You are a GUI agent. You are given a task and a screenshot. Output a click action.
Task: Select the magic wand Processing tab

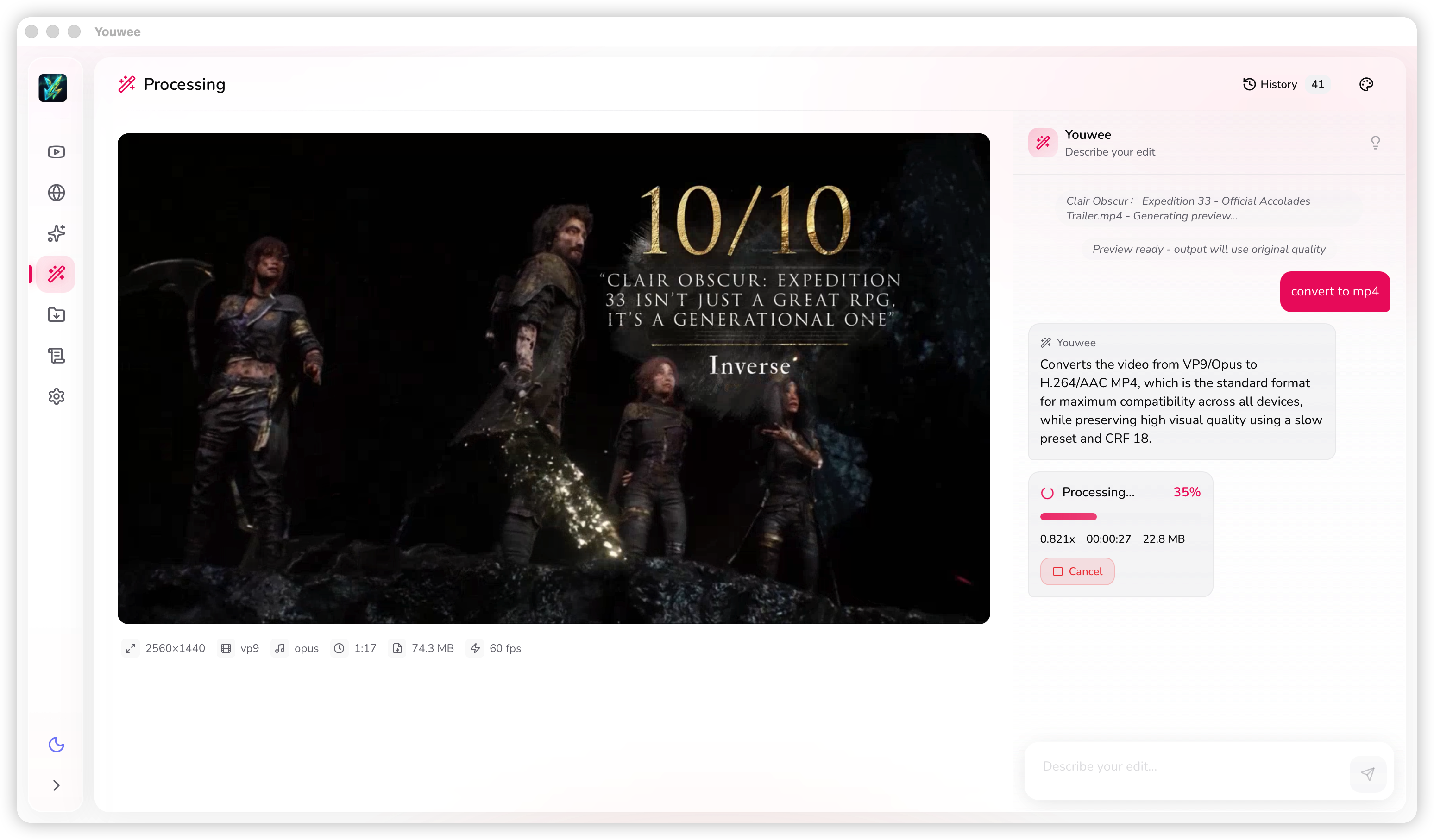point(57,274)
